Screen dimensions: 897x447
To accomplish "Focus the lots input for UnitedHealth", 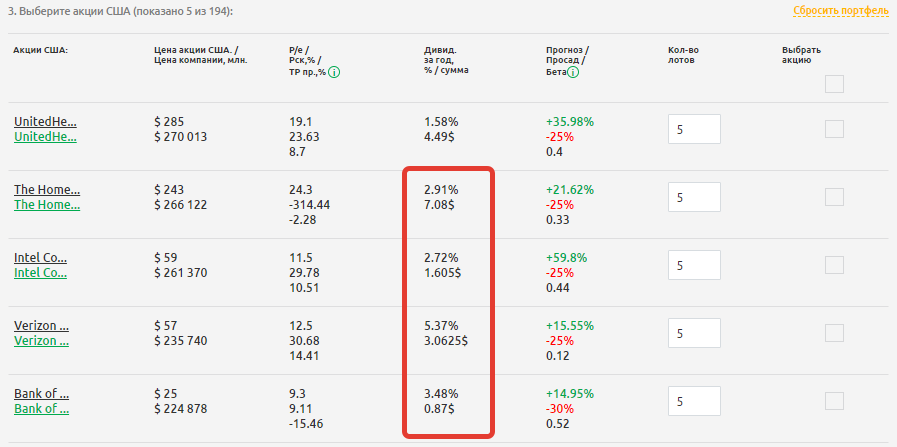I will 693,130.
